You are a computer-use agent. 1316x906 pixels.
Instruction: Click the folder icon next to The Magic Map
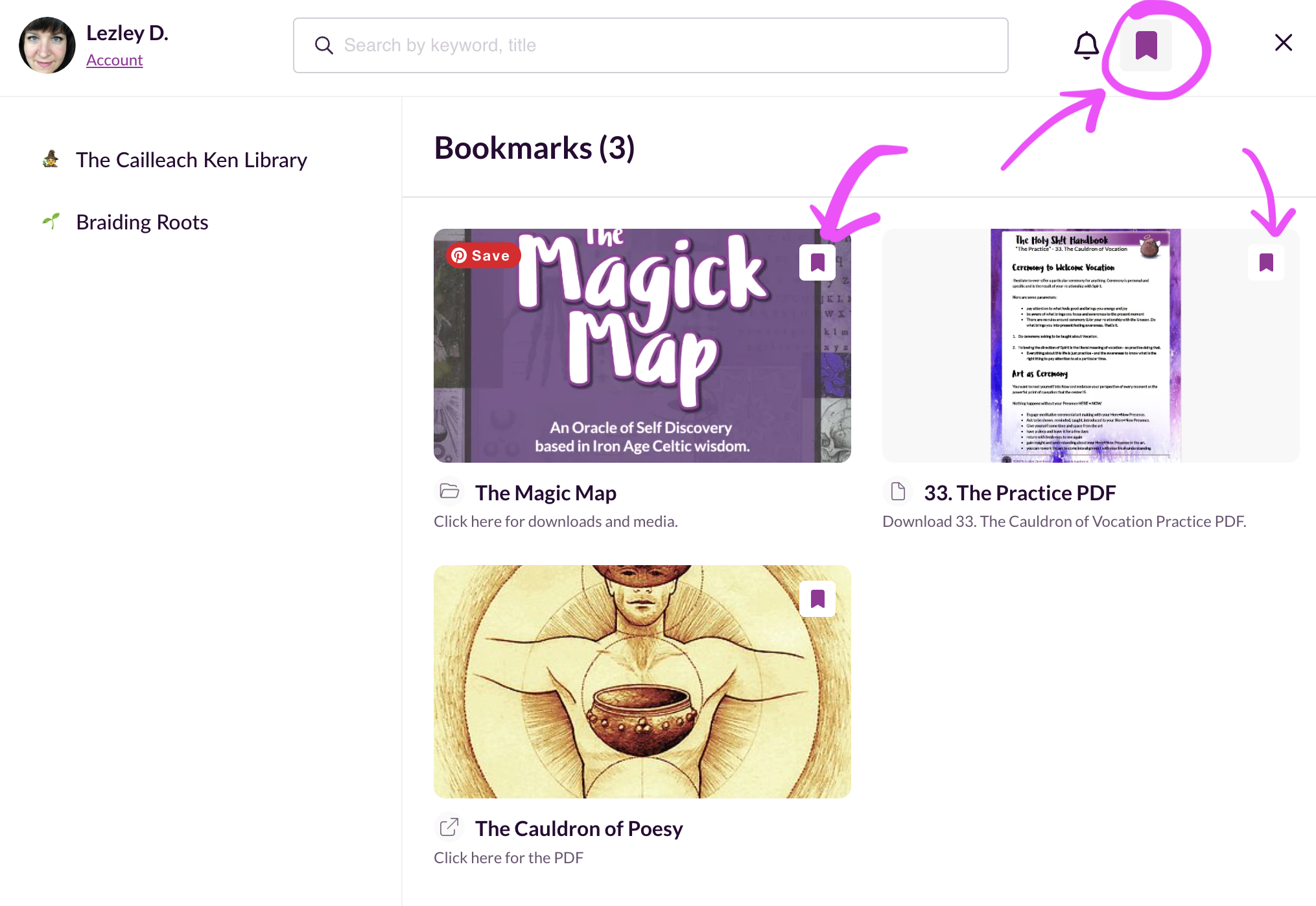point(449,491)
